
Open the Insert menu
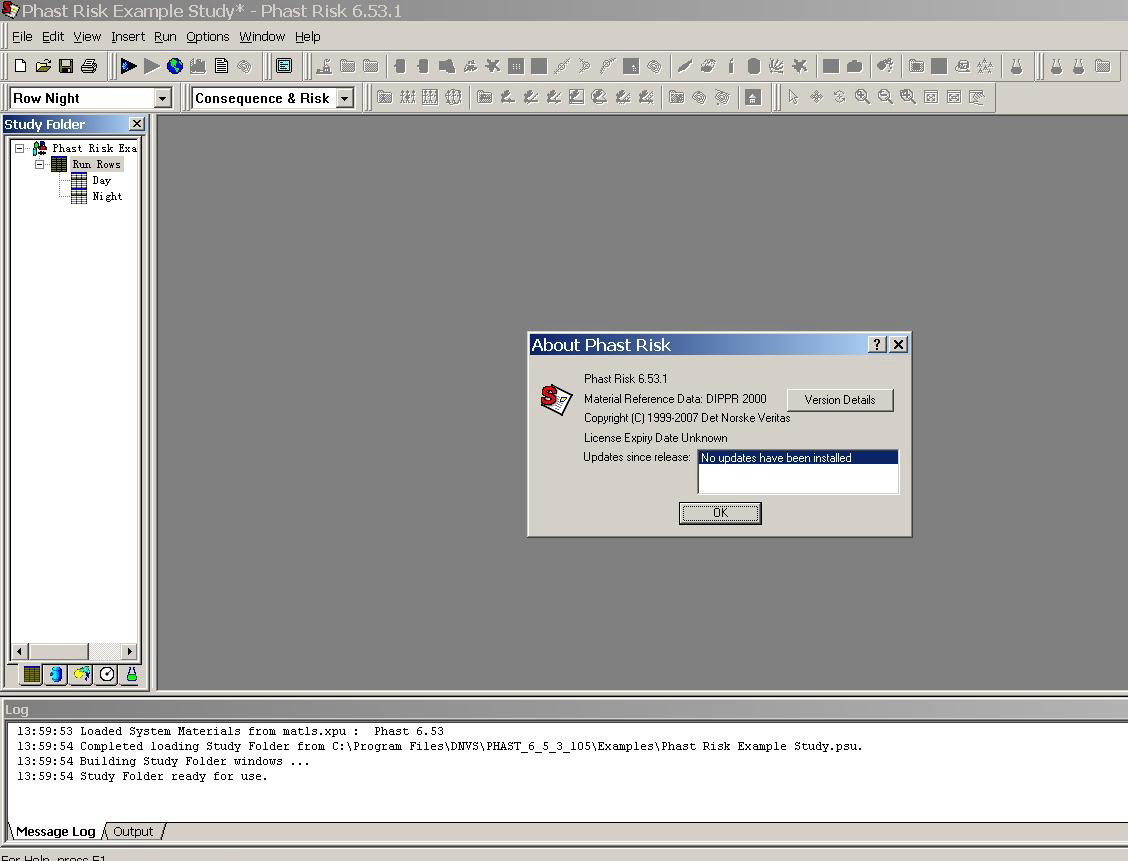pyautogui.click(x=128, y=37)
